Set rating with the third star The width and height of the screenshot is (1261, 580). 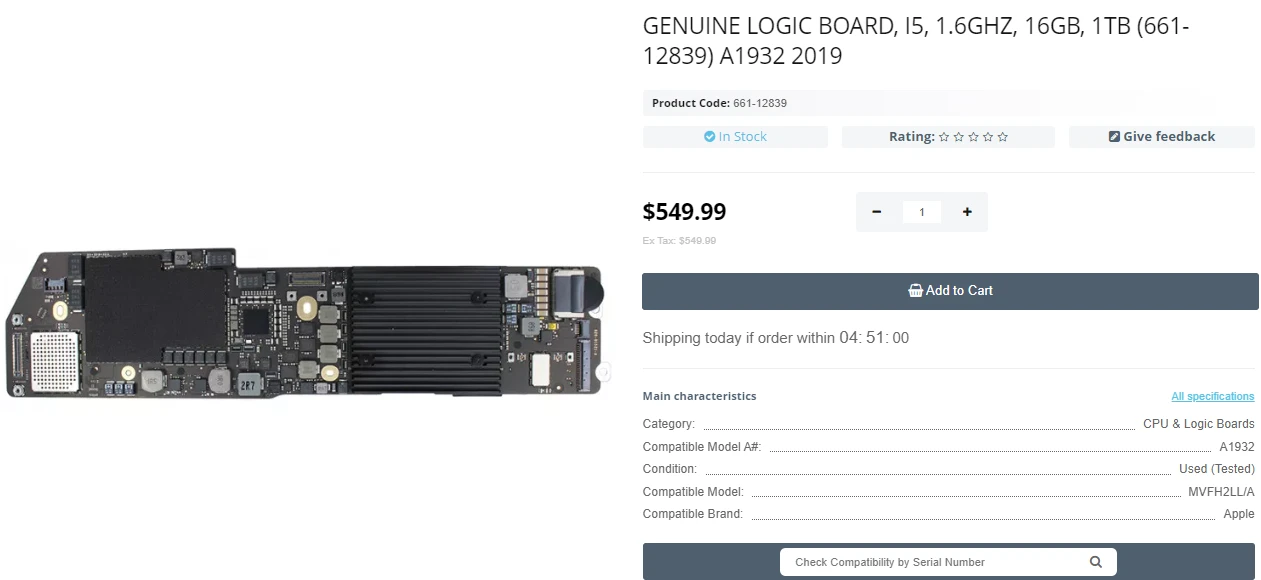click(973, 137)
